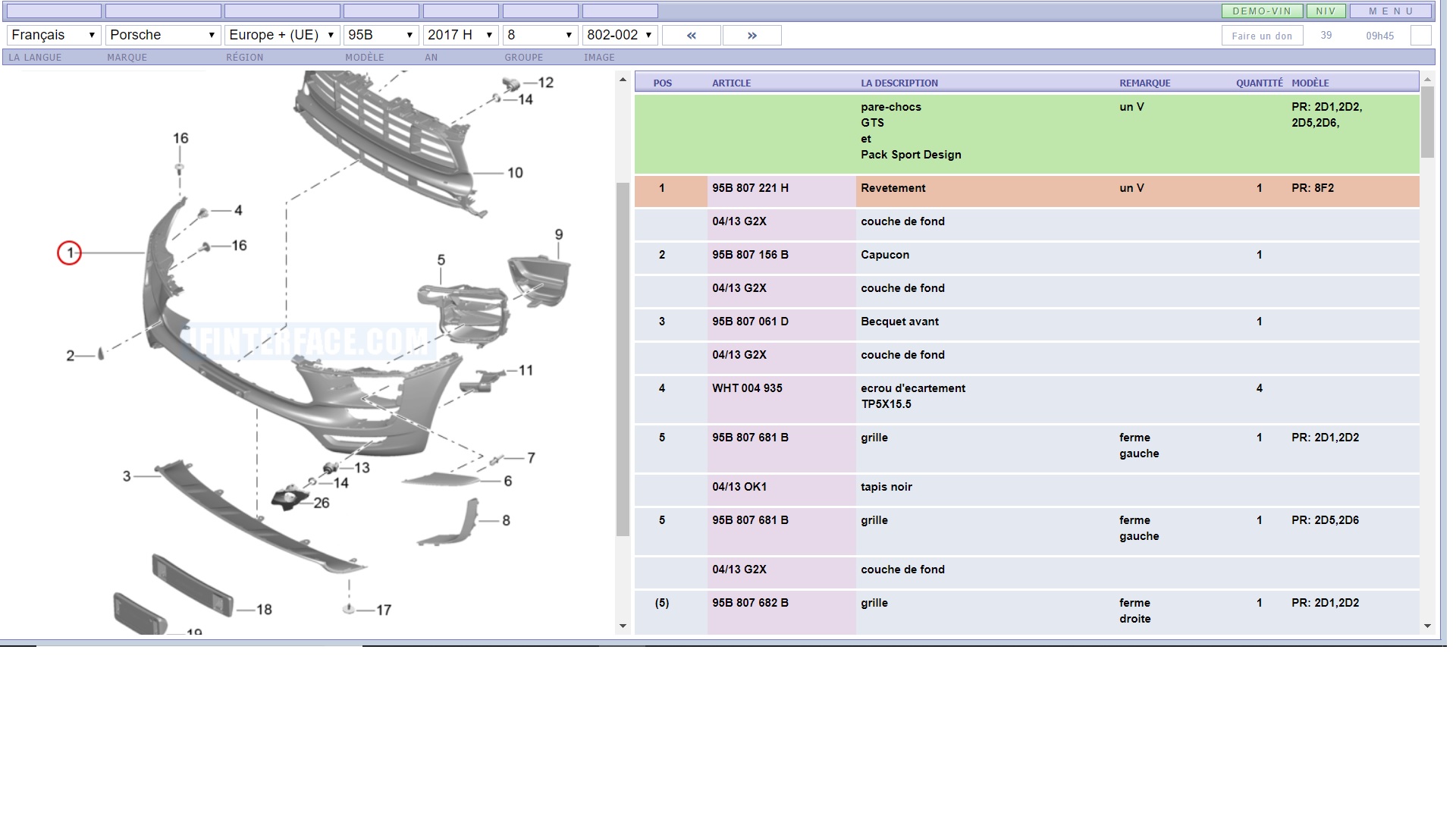Open the MENU button
This screenshot has width=1456, height=819.
click(1391, 11)
